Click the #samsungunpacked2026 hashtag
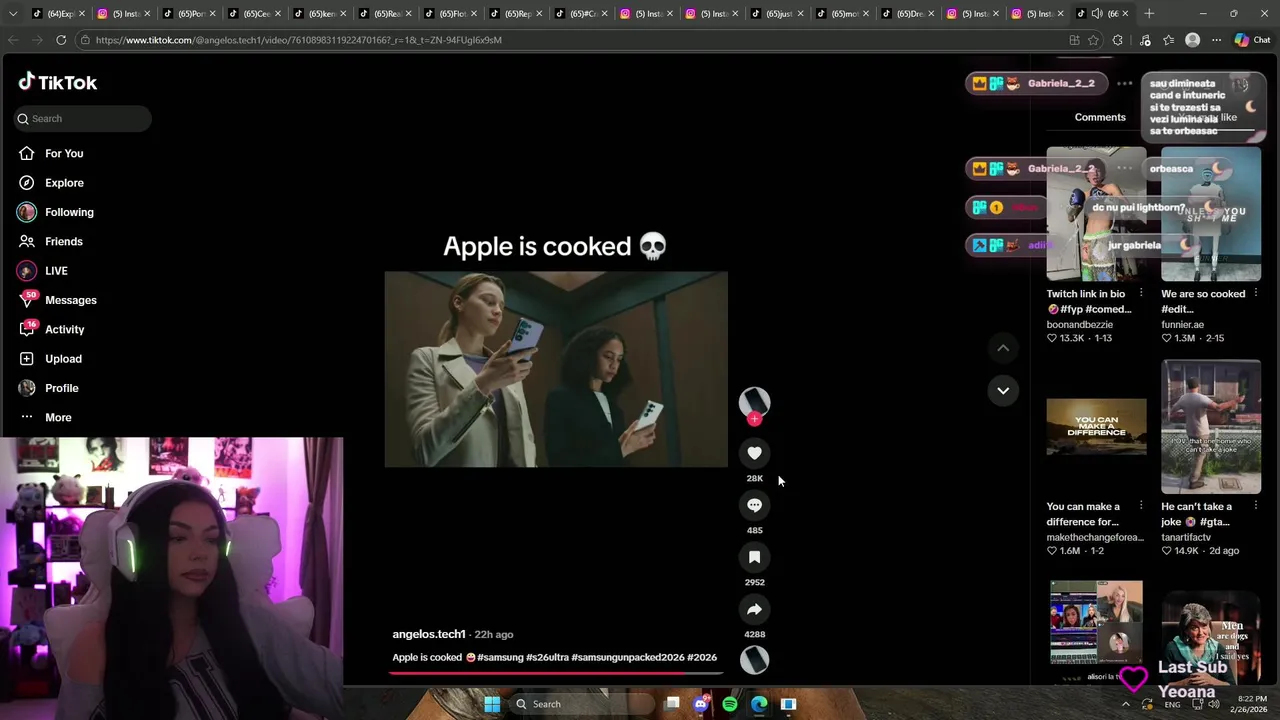 pos(628,657)
